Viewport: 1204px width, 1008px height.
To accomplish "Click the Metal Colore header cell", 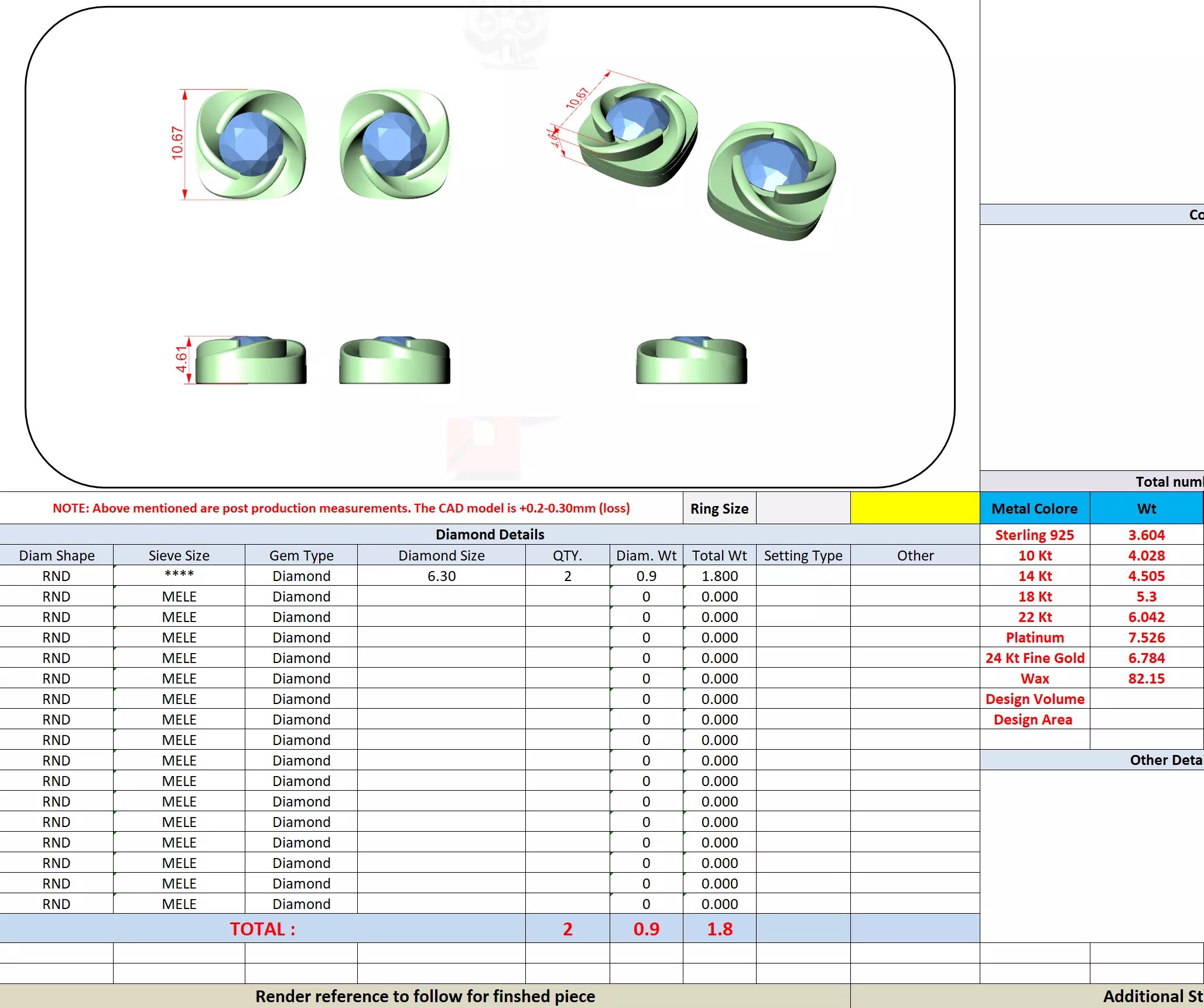I will pos(1035,508).
